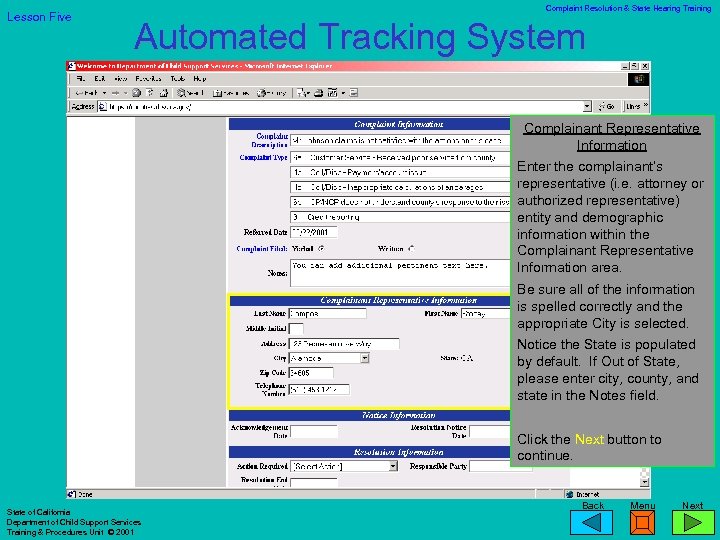Click the Discuss icon in browser toolbar
The width and height of the screenshot is (720, 540).
(354, 93)
